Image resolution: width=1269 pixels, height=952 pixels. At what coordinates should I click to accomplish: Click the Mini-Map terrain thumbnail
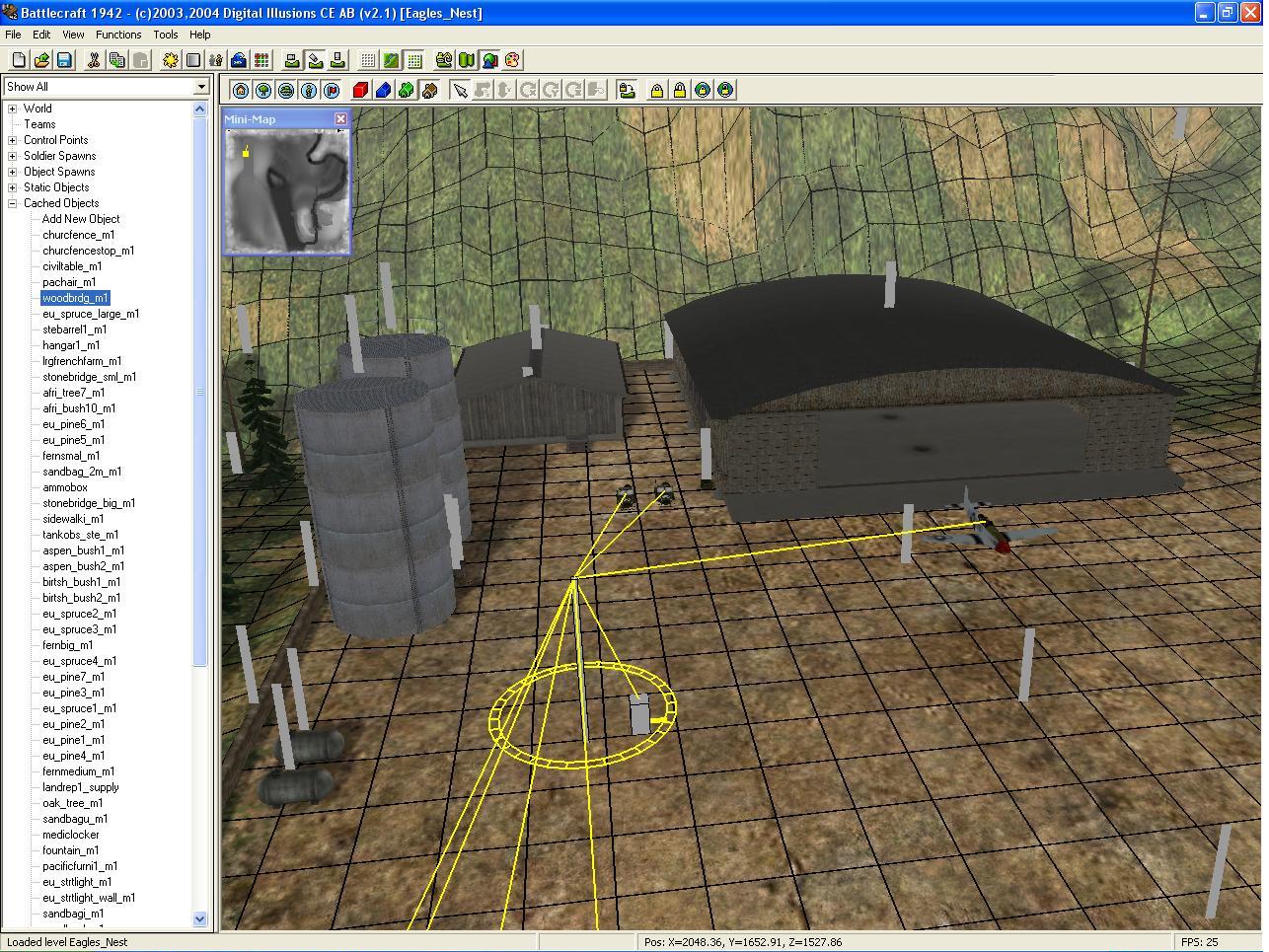pos(287,191)
